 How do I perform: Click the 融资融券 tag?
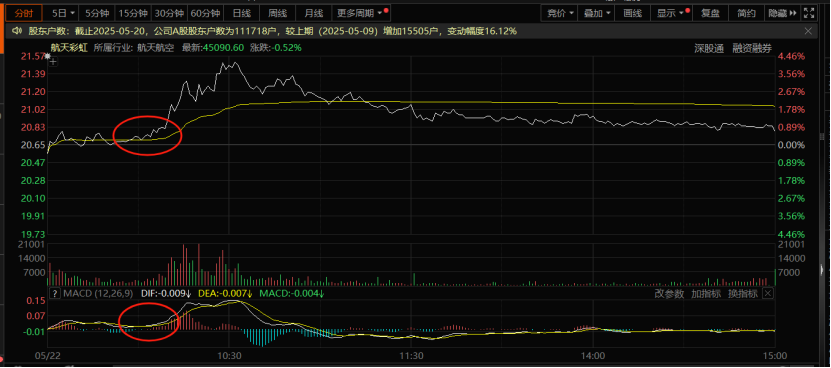pos(753,48)
